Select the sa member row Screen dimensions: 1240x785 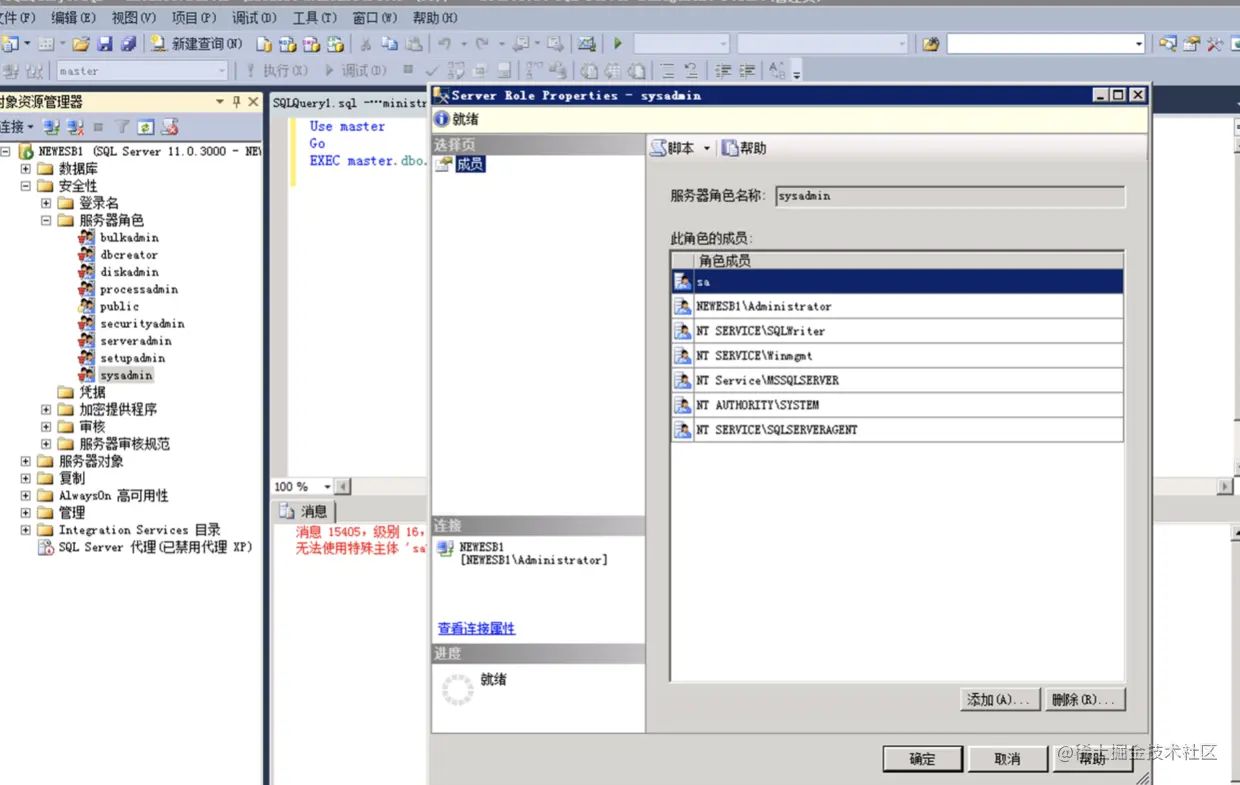(897, 282)
